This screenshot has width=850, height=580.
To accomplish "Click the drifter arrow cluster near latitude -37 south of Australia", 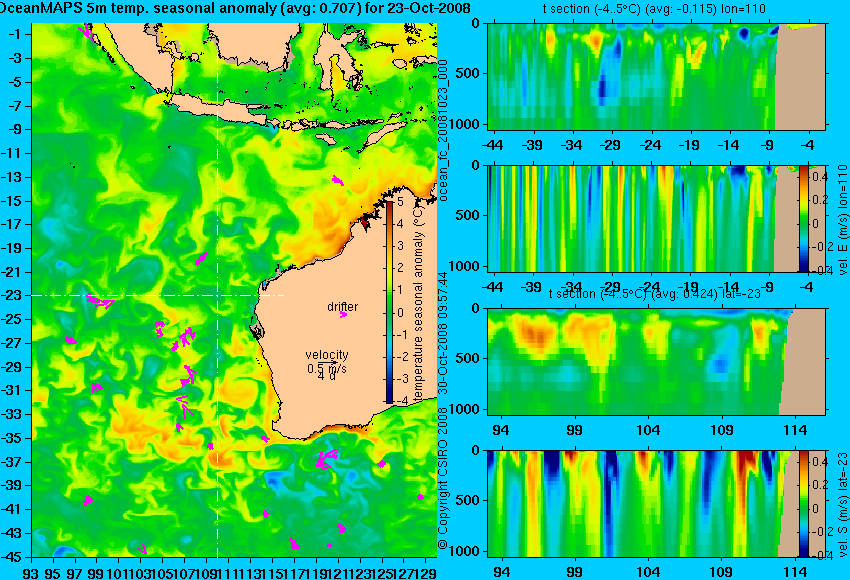I will click(326, 459).
